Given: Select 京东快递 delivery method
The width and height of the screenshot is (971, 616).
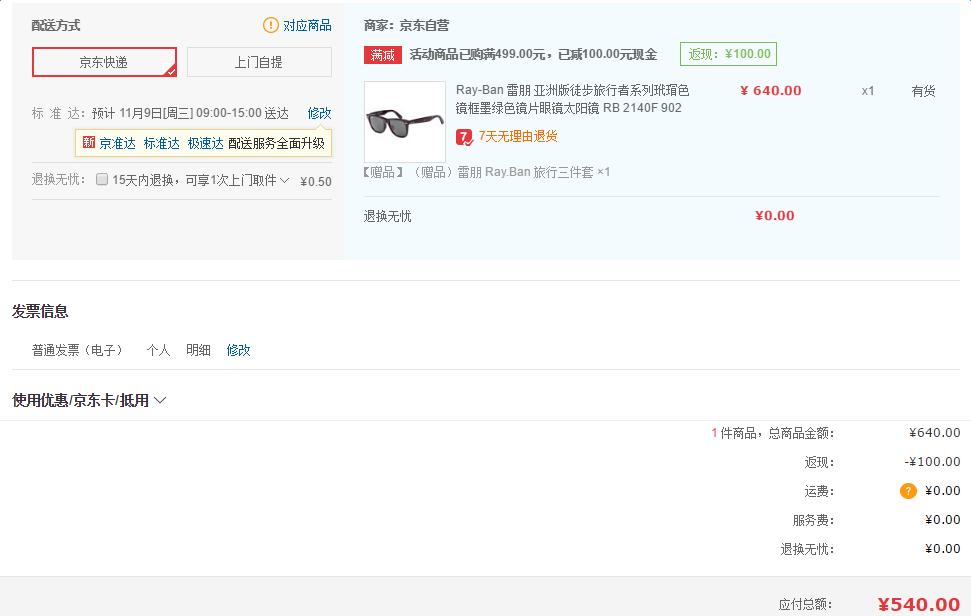Looking at the screenshot, I should coord(104,62).
